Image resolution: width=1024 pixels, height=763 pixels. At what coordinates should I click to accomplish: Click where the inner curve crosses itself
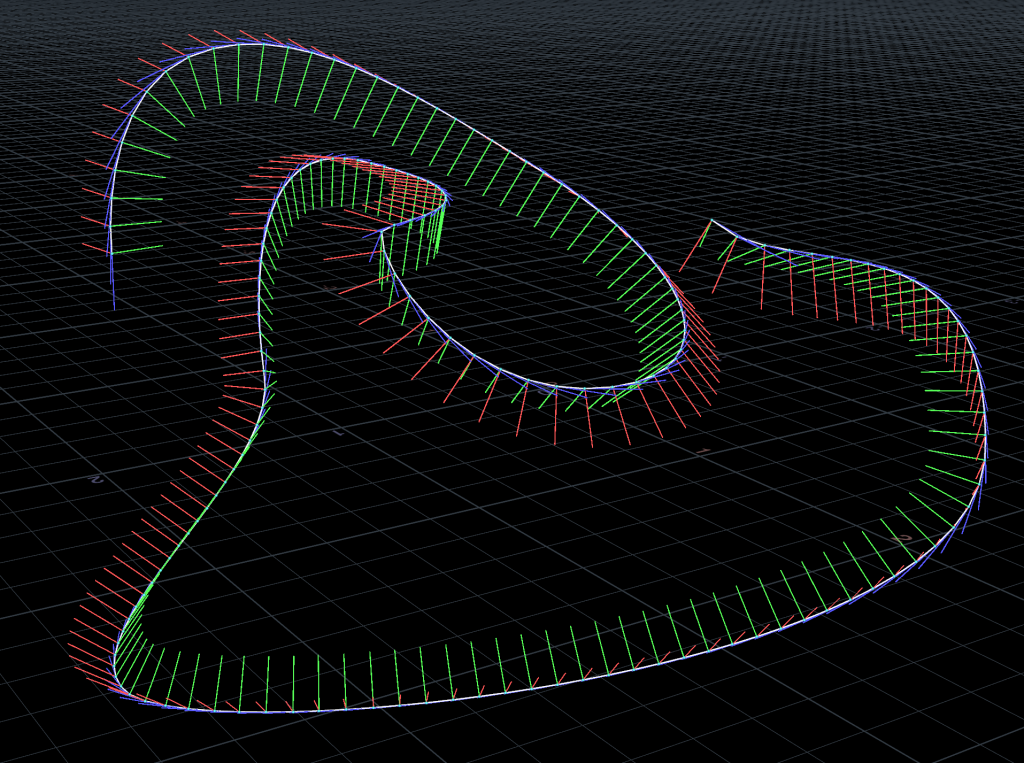click(x=381, y=234)
